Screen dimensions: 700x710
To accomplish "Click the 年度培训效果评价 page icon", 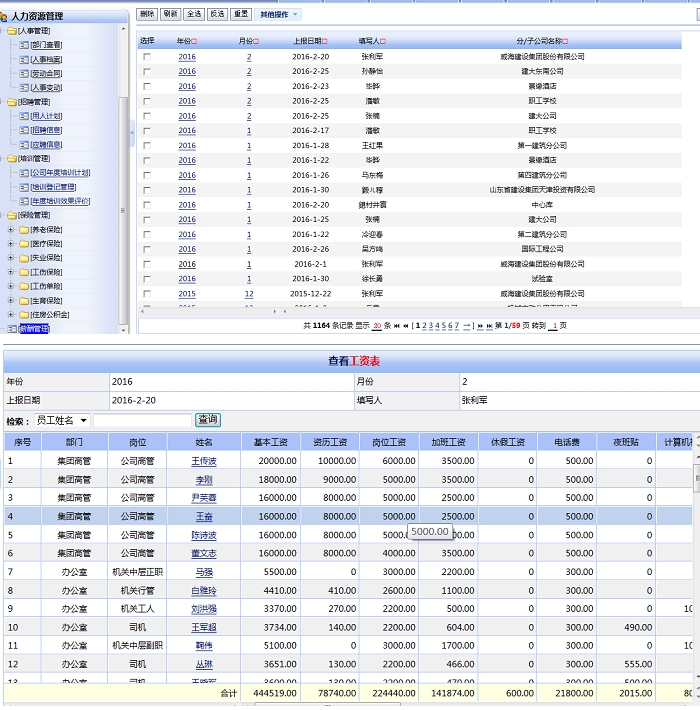I will [x=24, y=201].
